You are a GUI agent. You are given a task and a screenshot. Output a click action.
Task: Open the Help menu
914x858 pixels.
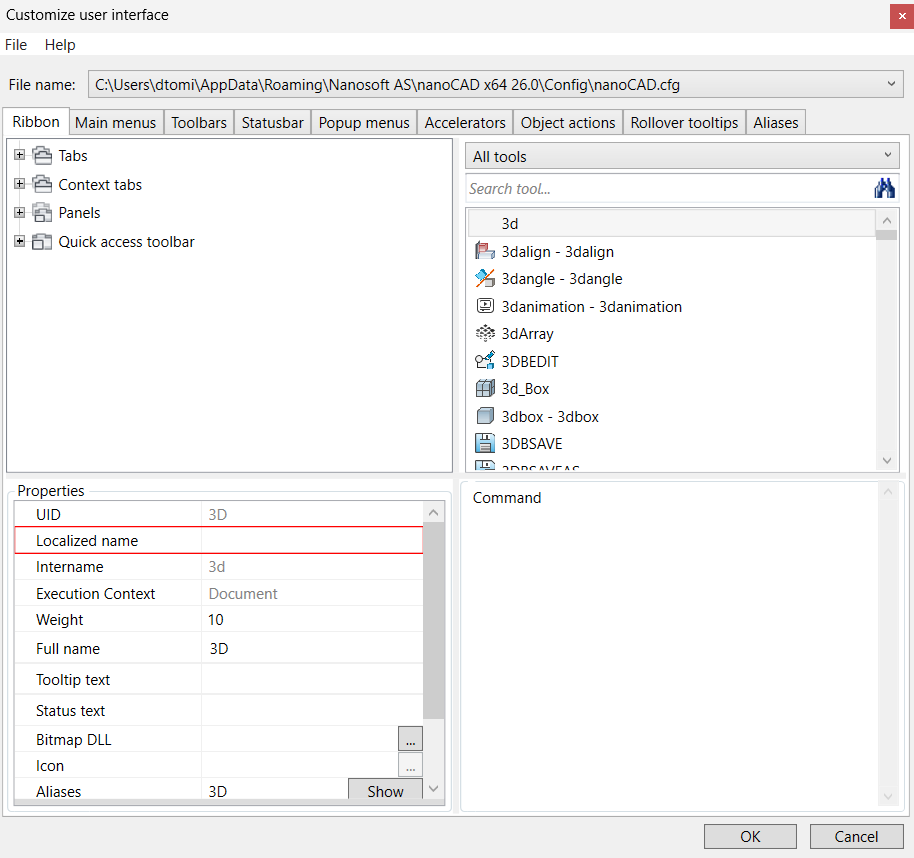point(60,45)
